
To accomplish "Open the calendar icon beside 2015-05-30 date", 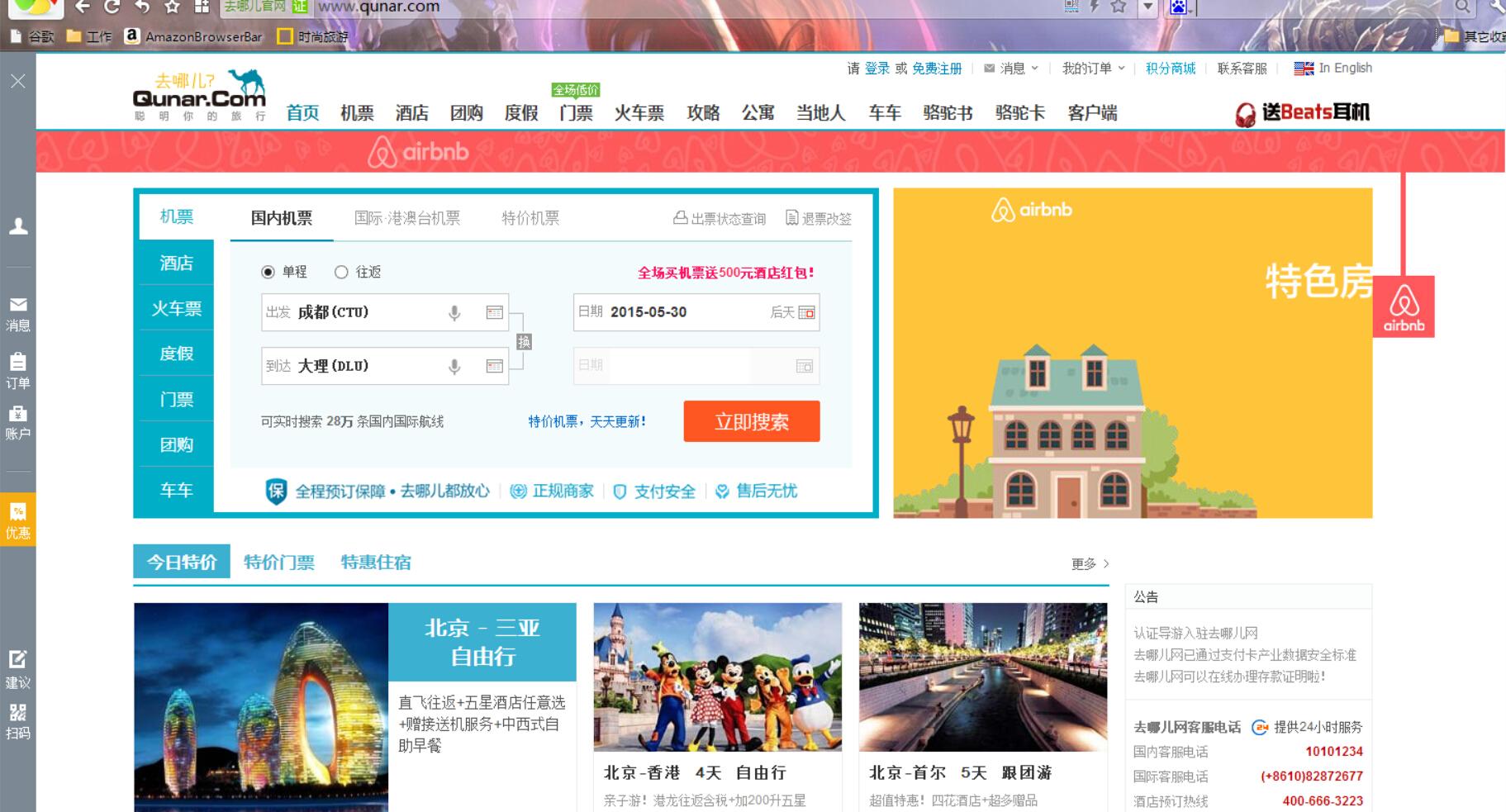I will [x=808, y=313].
